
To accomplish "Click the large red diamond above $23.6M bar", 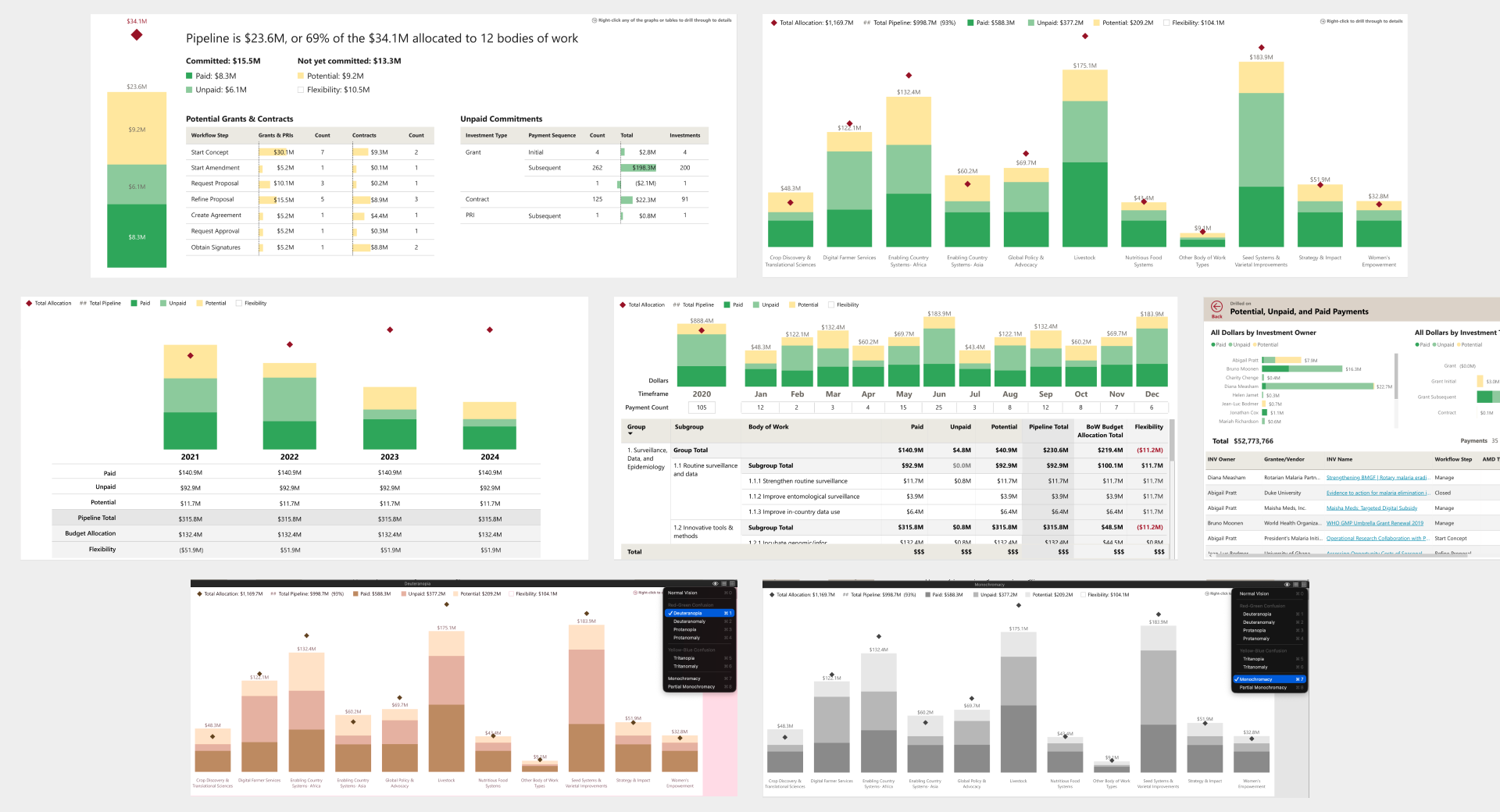I will (x=137, y=35).
